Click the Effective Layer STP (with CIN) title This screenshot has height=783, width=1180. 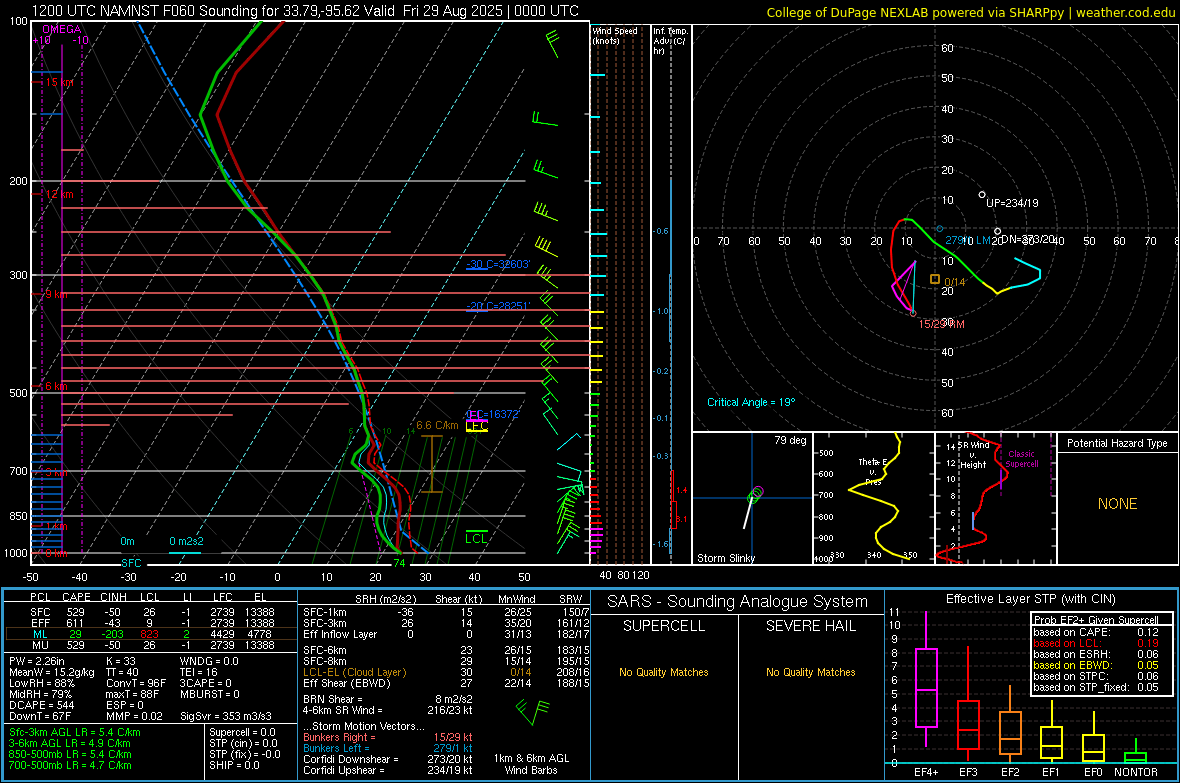point(1030,599)
